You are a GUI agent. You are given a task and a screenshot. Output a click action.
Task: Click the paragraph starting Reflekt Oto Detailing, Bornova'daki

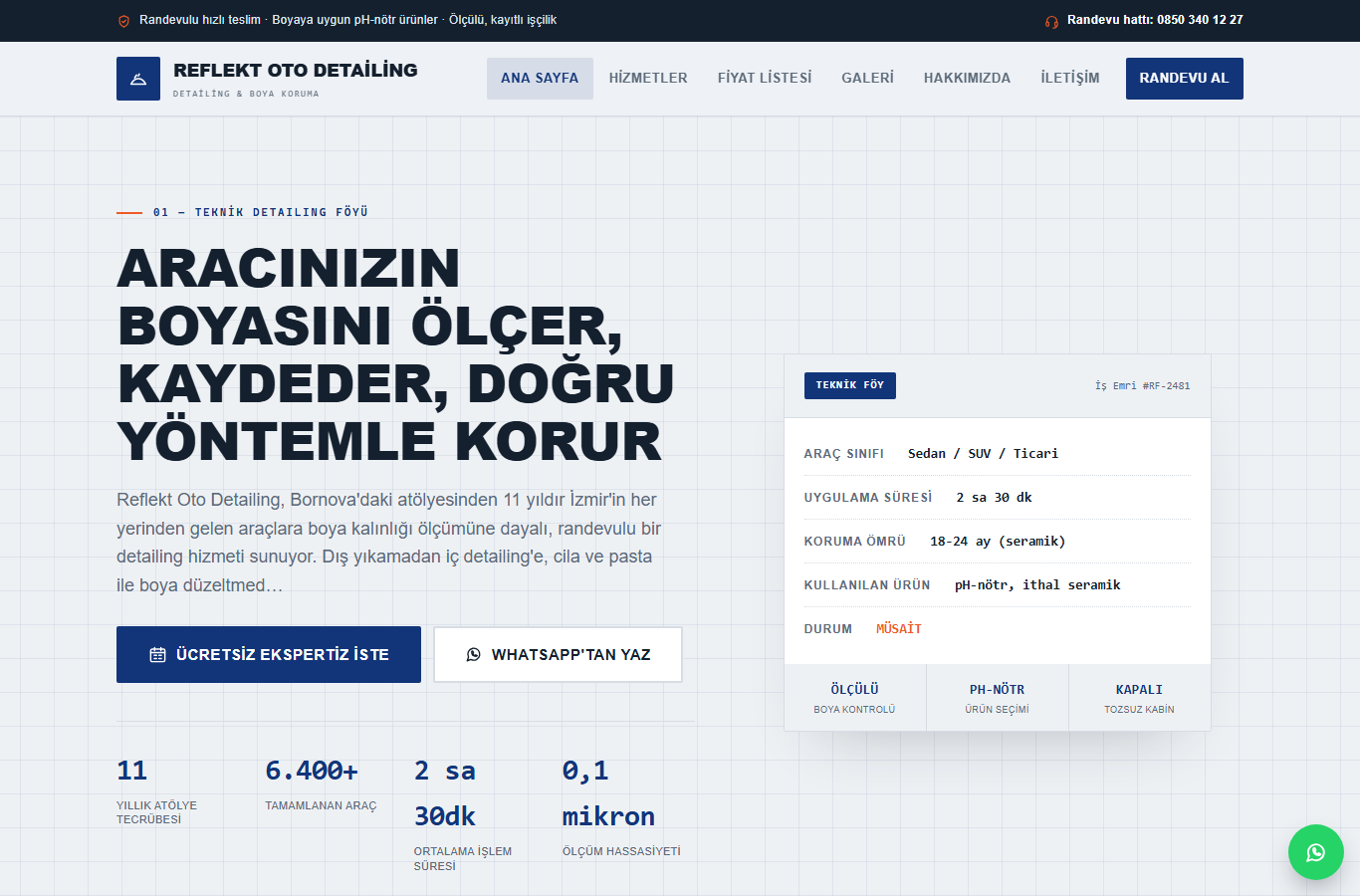pos(389,543)
